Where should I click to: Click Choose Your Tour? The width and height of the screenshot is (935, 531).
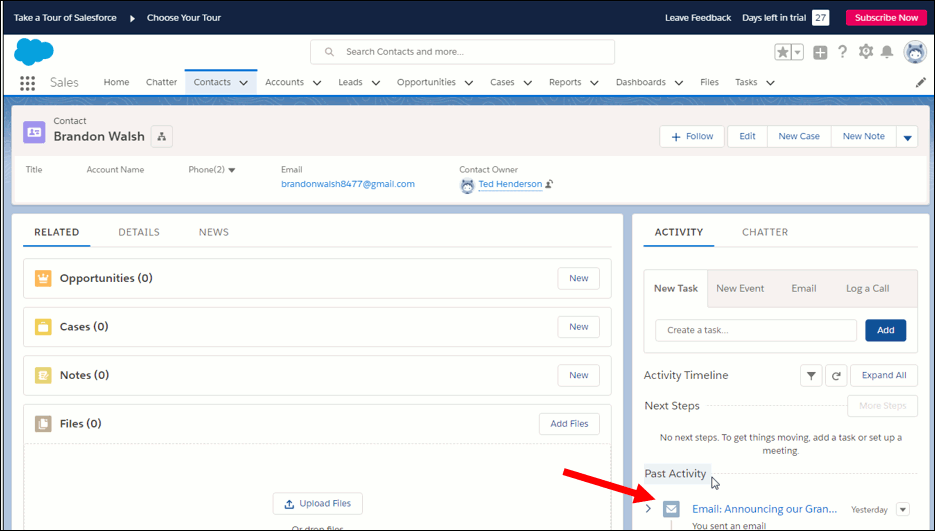pos(184,18)
